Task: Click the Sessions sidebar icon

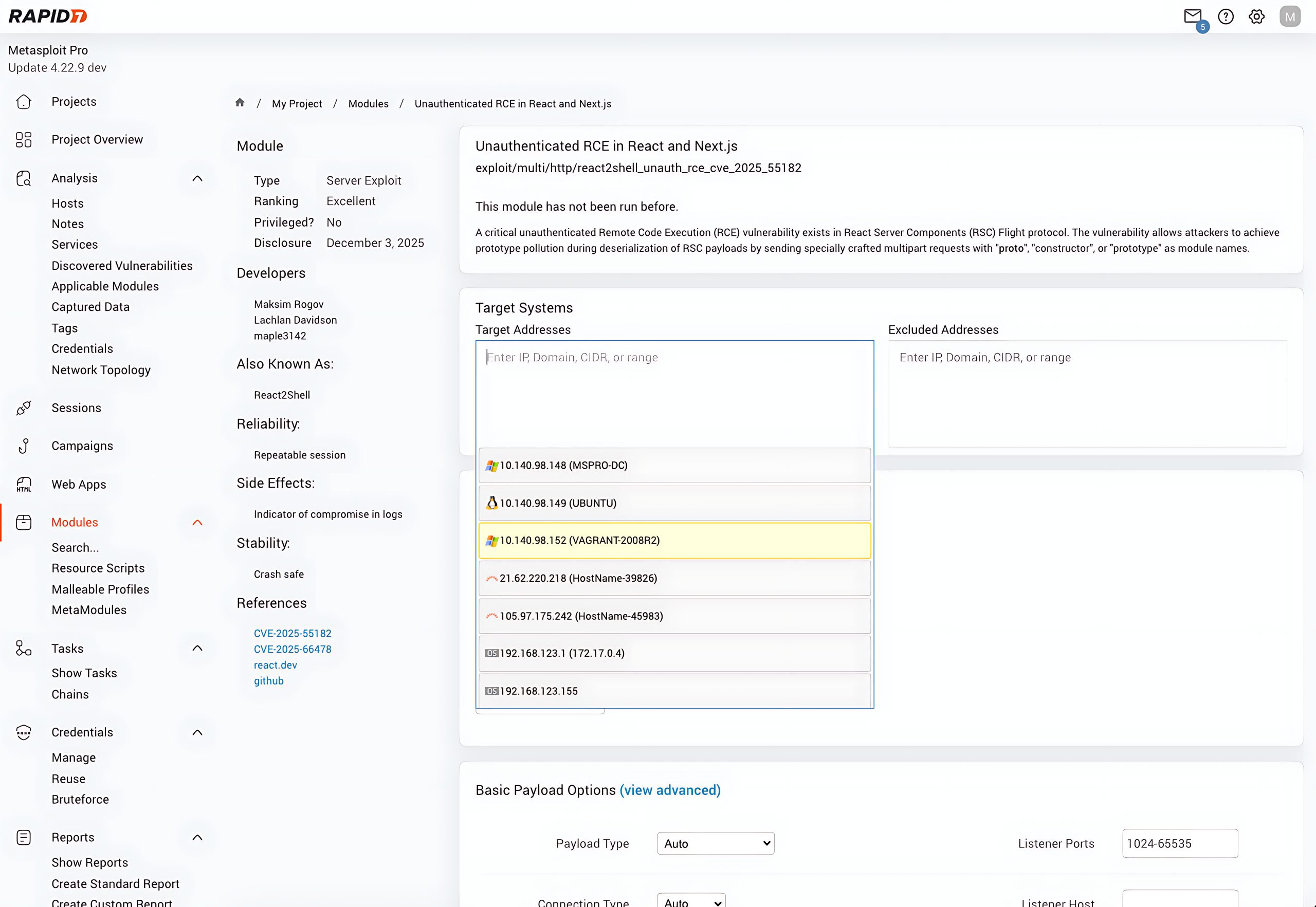Action: pyautogui.click(x=23, y=408)
